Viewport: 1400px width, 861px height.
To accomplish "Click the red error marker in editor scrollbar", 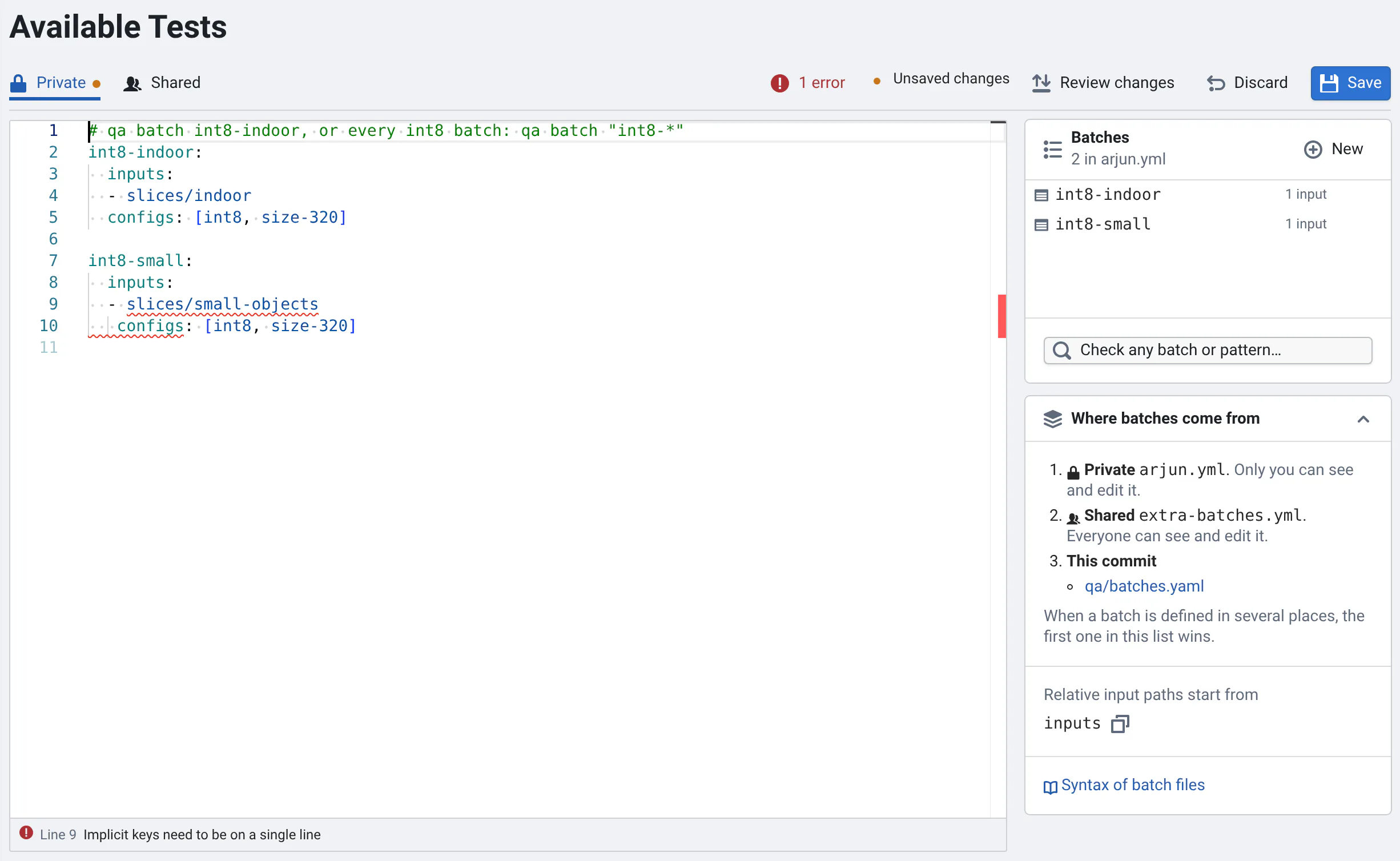I will pos(1001,316).
